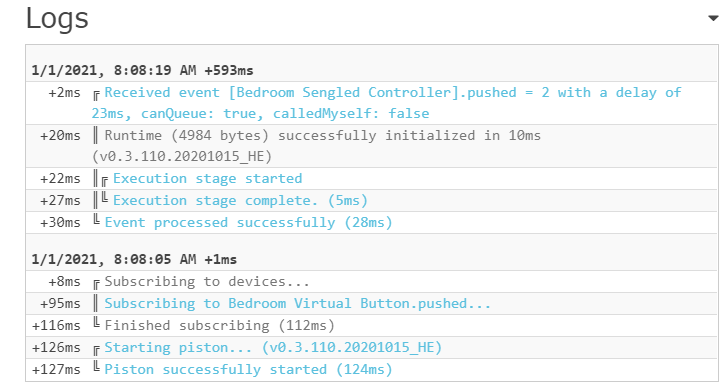Click the Subscribing to devices... log line
Image resolution: width=726 pixels, height=390 pixels.
coord(207,282)
